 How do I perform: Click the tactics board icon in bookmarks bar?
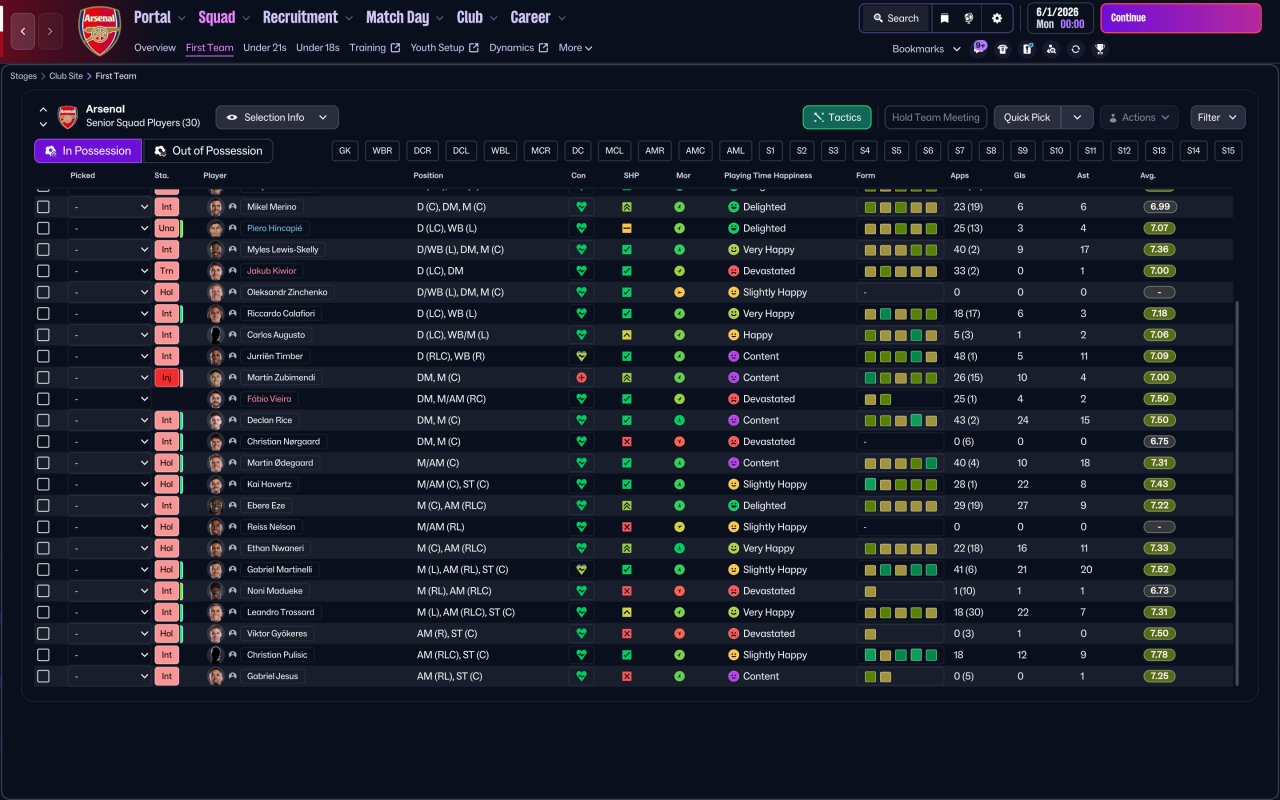tap(1027, 49)
